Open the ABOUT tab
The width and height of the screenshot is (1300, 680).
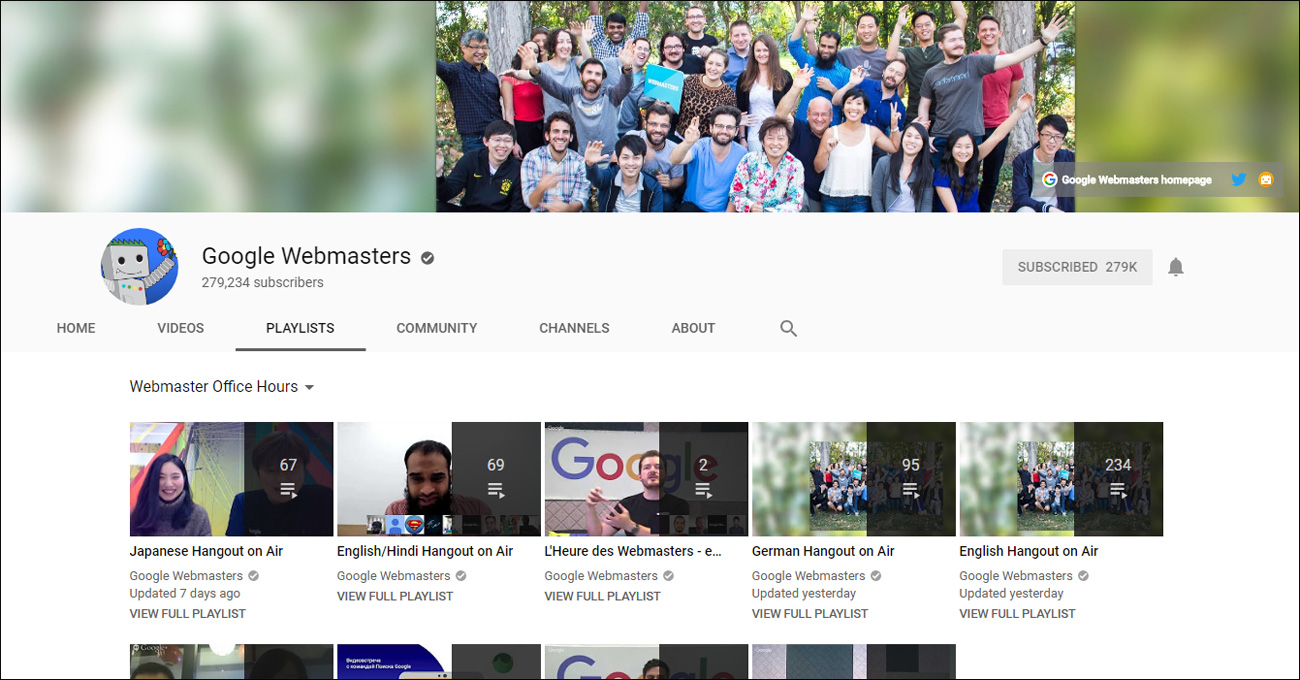click(693, 328)
